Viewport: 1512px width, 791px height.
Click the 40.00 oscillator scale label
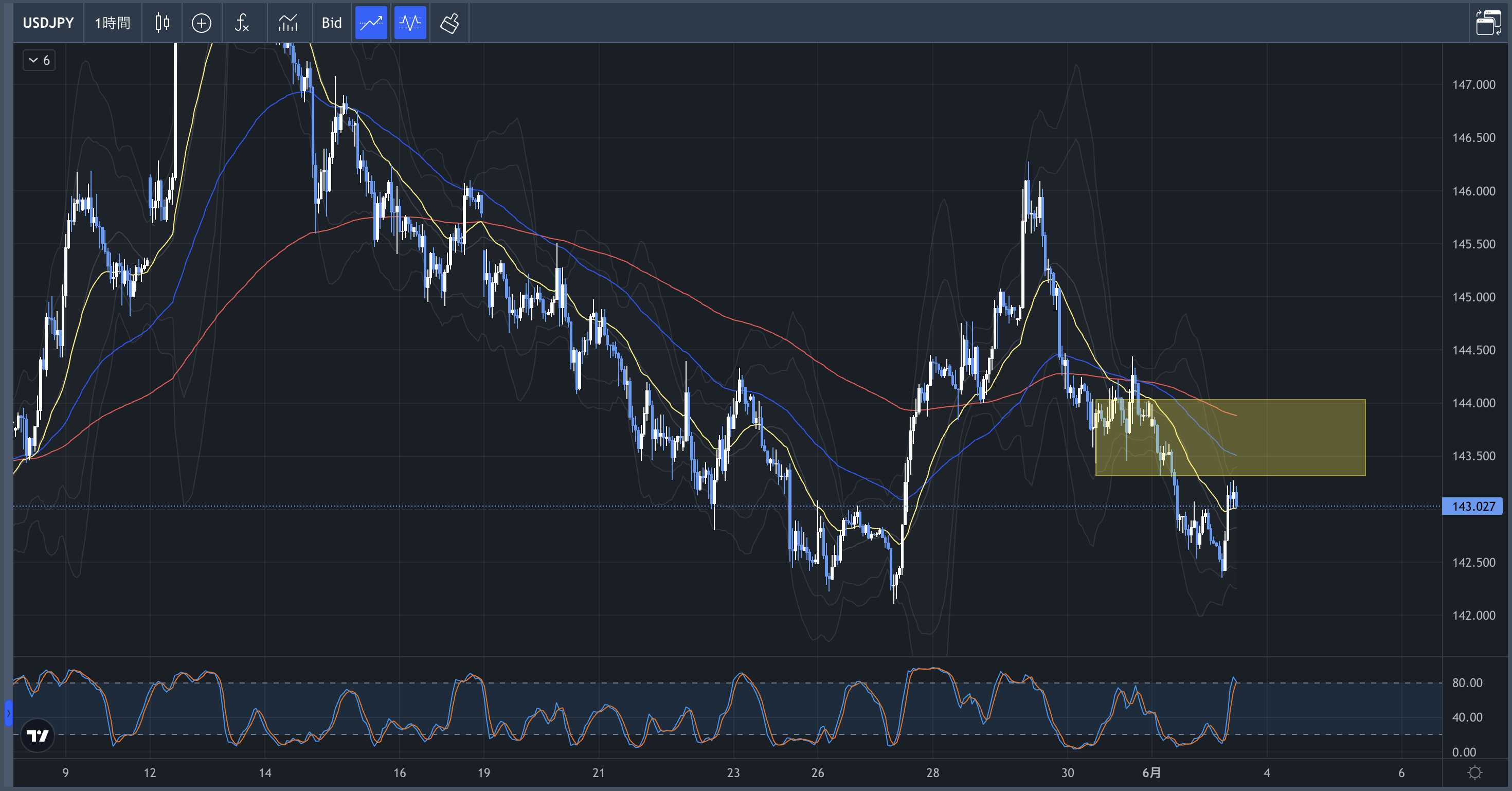click(1467, 717)
